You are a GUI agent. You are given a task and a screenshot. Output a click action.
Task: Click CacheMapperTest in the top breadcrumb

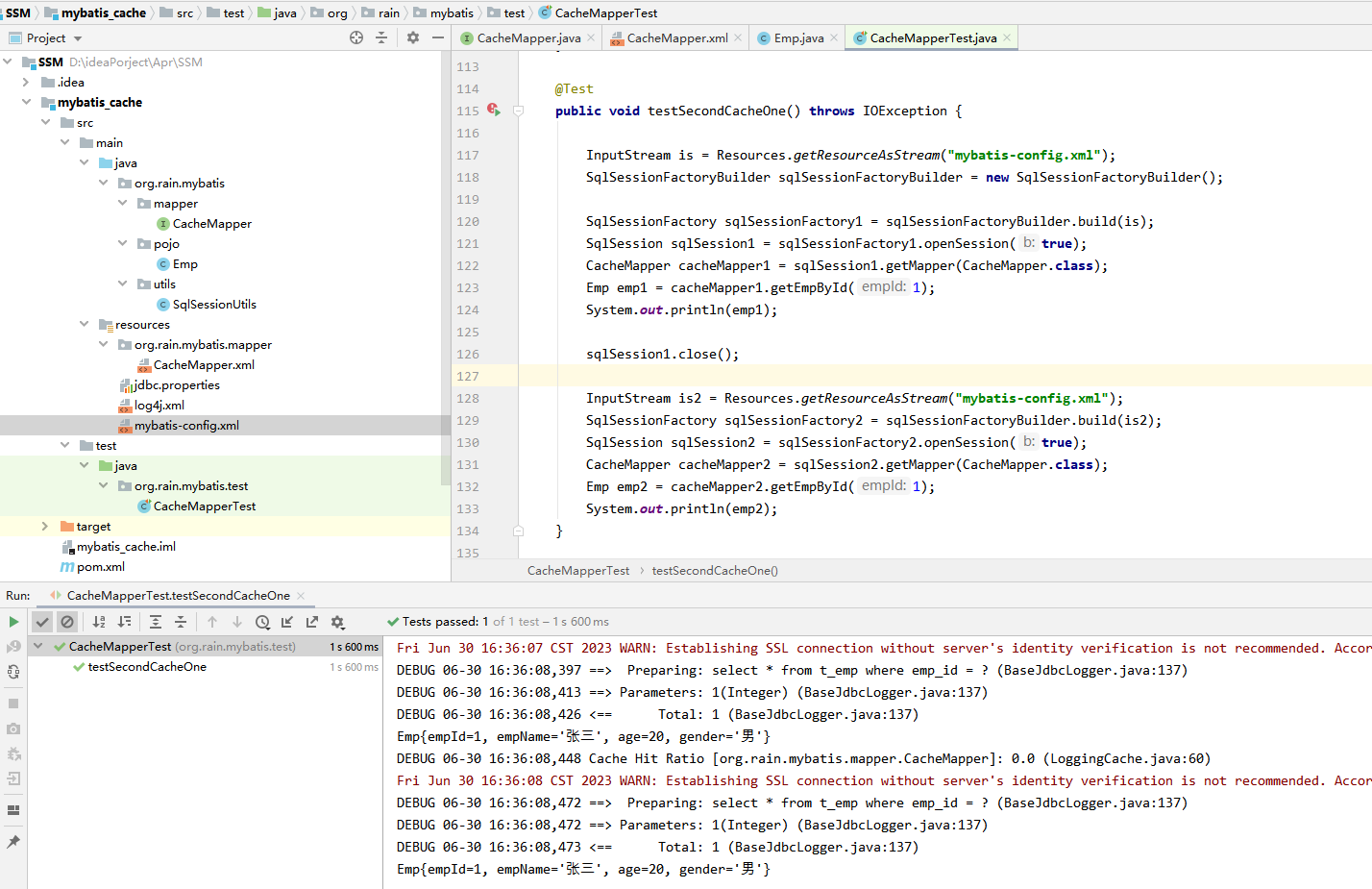point(606,12)
